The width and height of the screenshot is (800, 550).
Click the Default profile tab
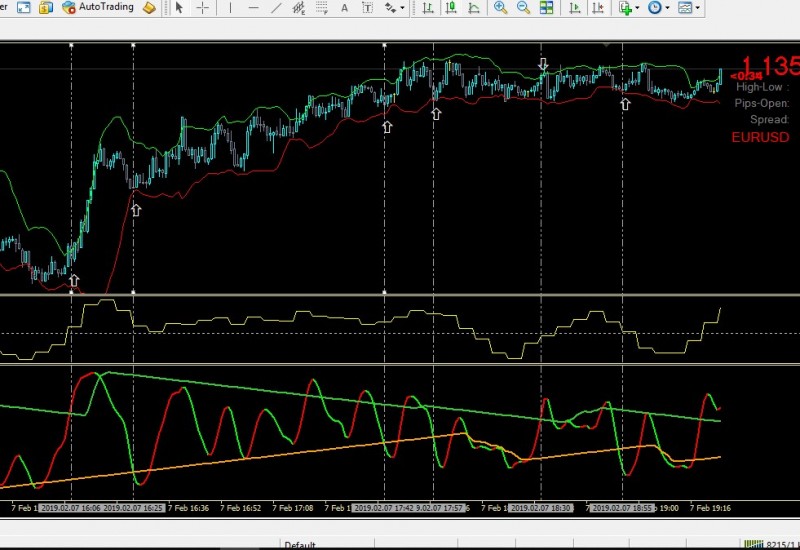click(x=300, y=545)
